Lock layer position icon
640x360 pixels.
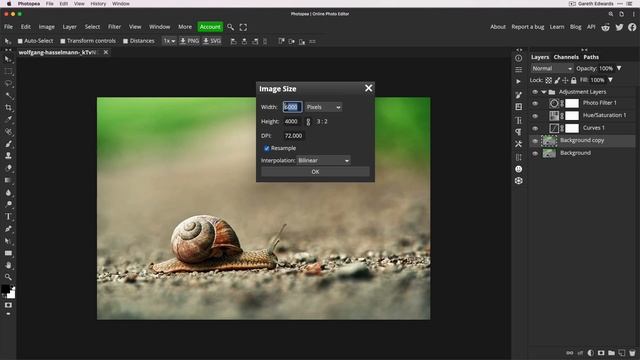[565, 80]
